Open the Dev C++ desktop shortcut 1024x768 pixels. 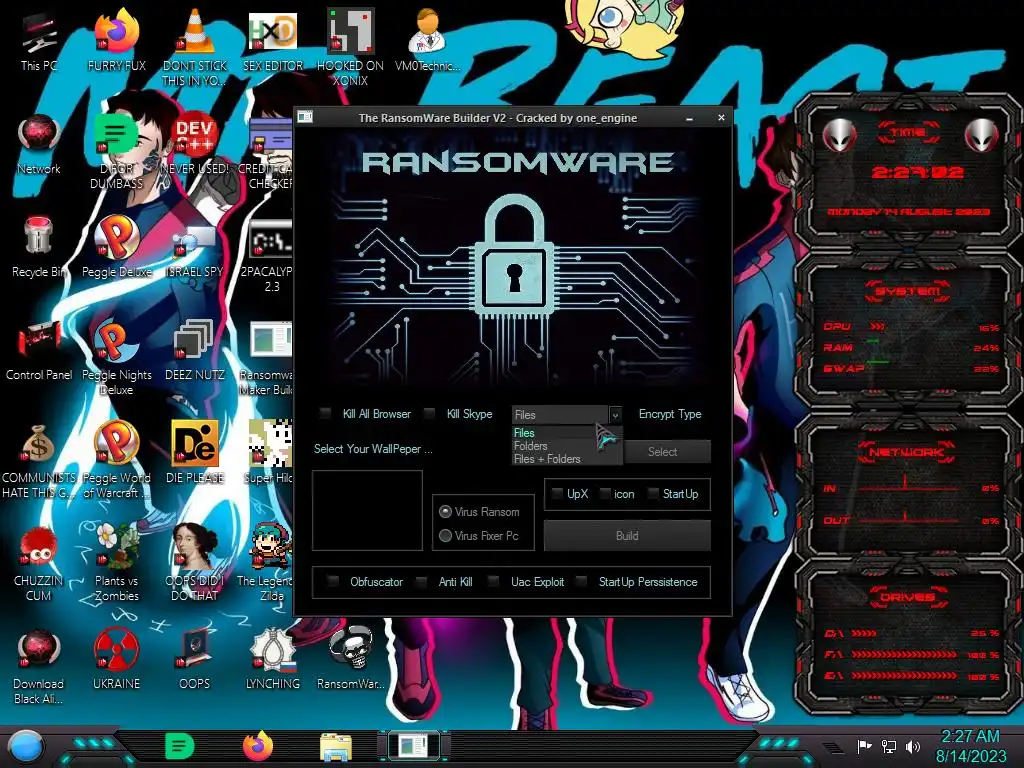coord(195,145)
